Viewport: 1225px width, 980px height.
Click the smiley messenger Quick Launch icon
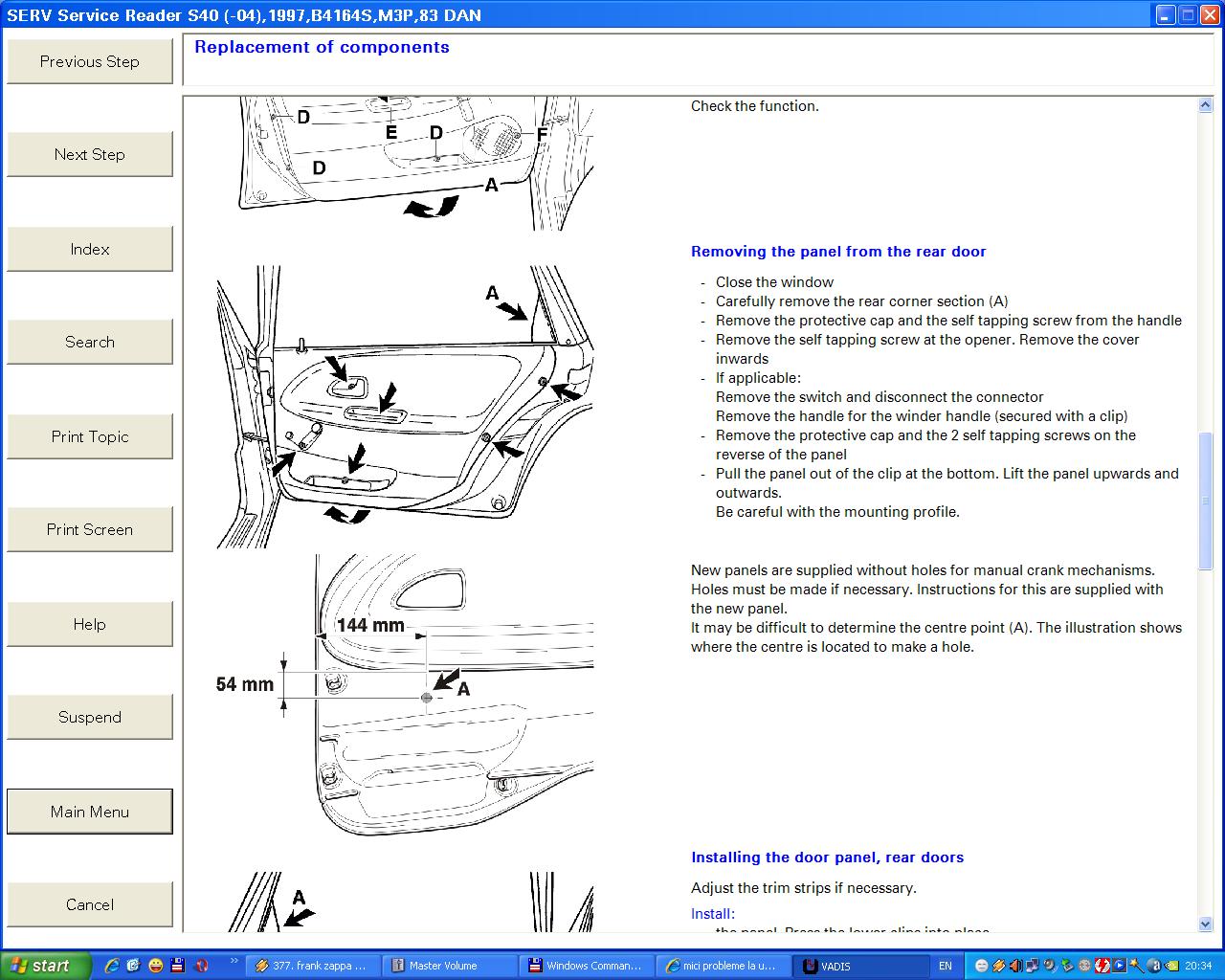click(156, 966)
